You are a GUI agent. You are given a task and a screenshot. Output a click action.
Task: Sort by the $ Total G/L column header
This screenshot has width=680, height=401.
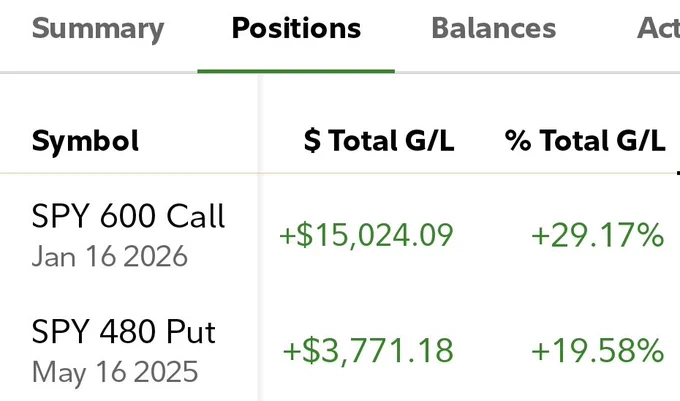point(379,140)
